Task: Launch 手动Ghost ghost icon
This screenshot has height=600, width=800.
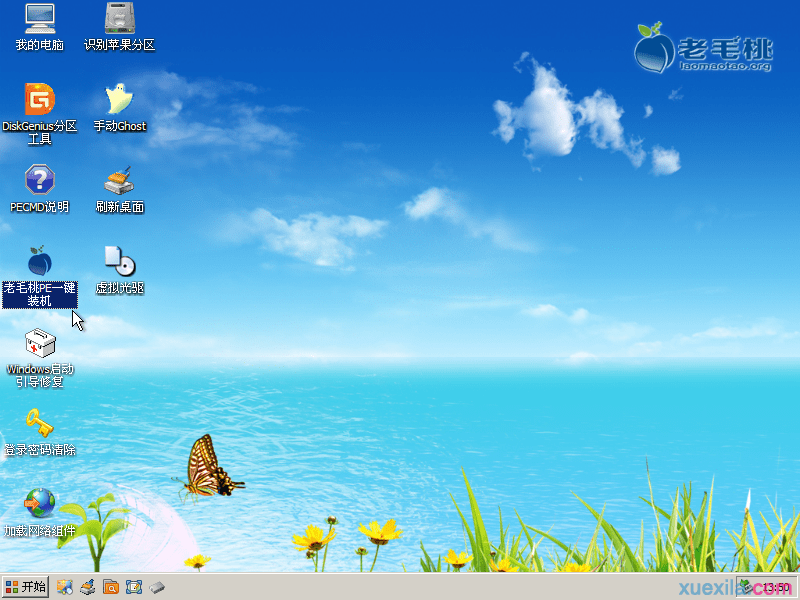Action: click(120, 100)
